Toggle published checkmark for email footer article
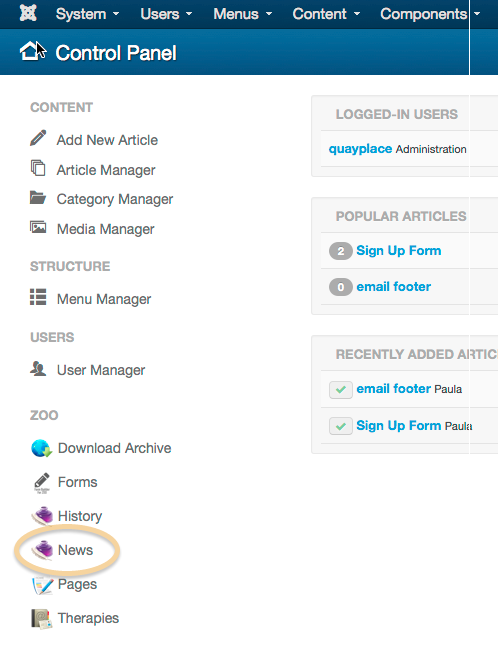The width and height of the screenshot is (498, 648). point(341,389)
